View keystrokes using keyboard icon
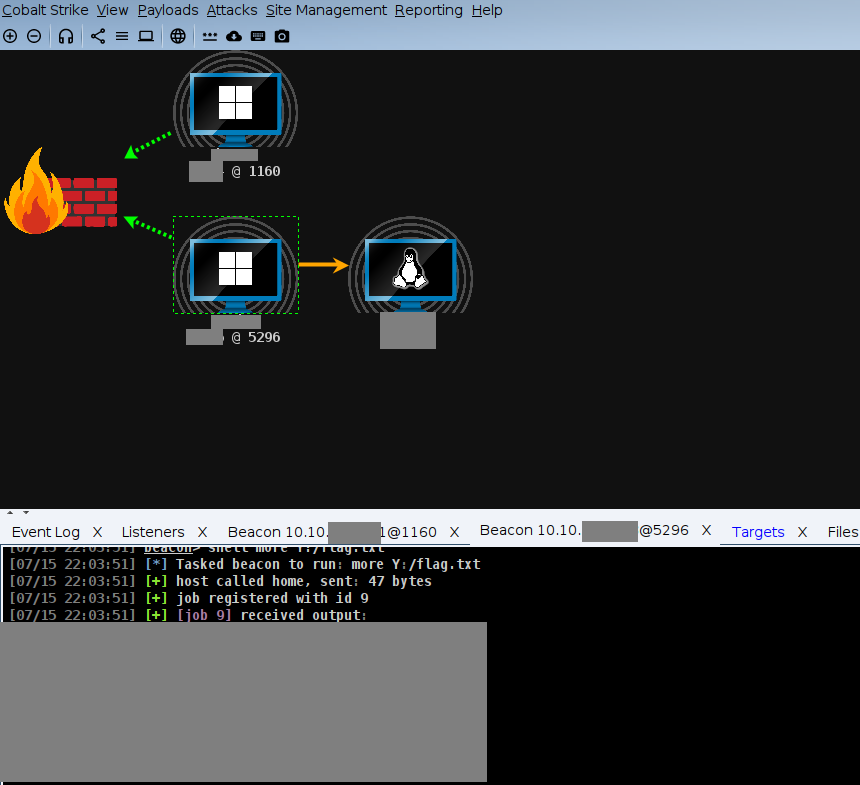The width and height of the screenshot is (860, 785). (258, 36)
